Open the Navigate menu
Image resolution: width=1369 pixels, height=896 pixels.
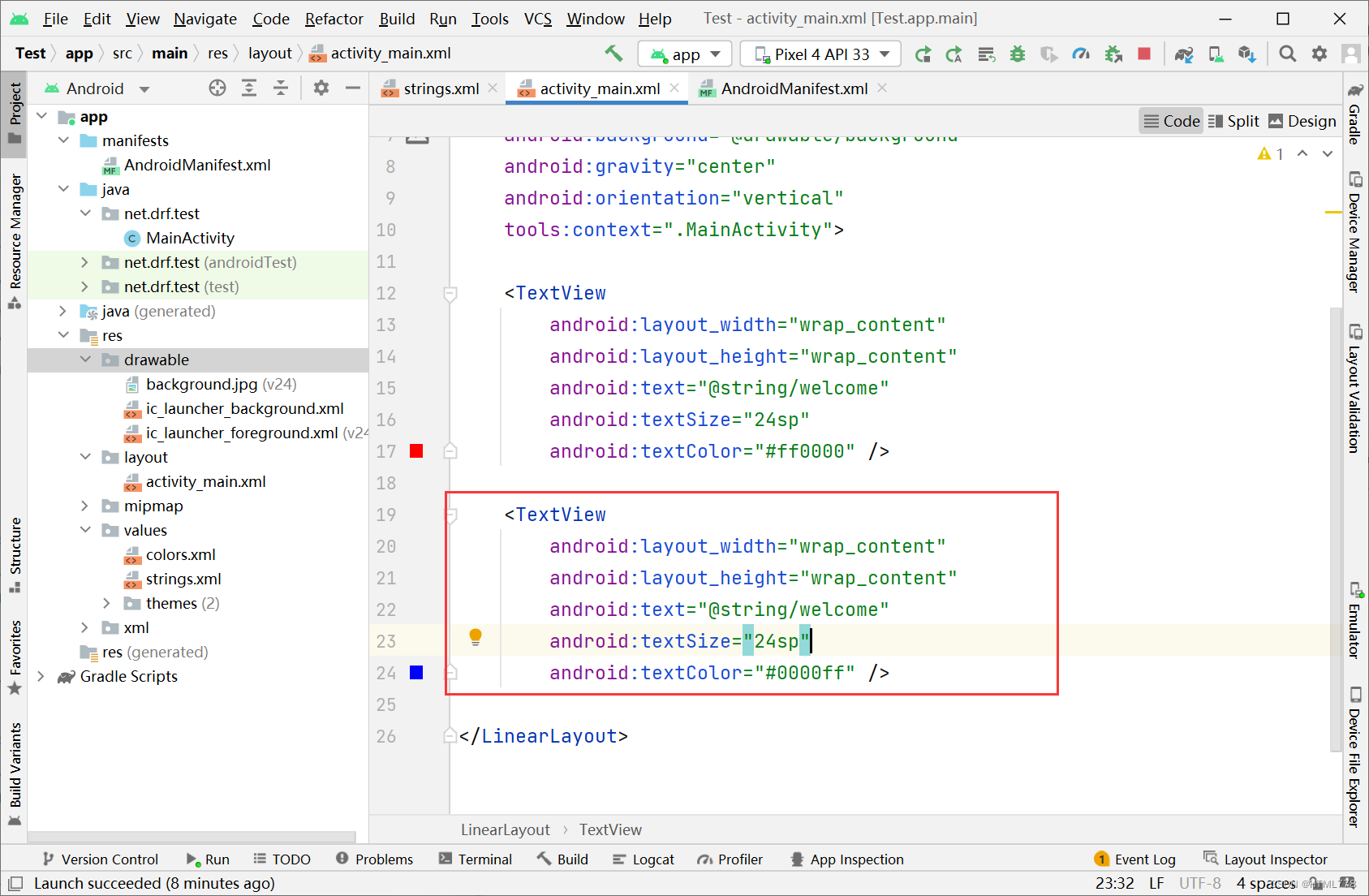click(x=205, y=19)
